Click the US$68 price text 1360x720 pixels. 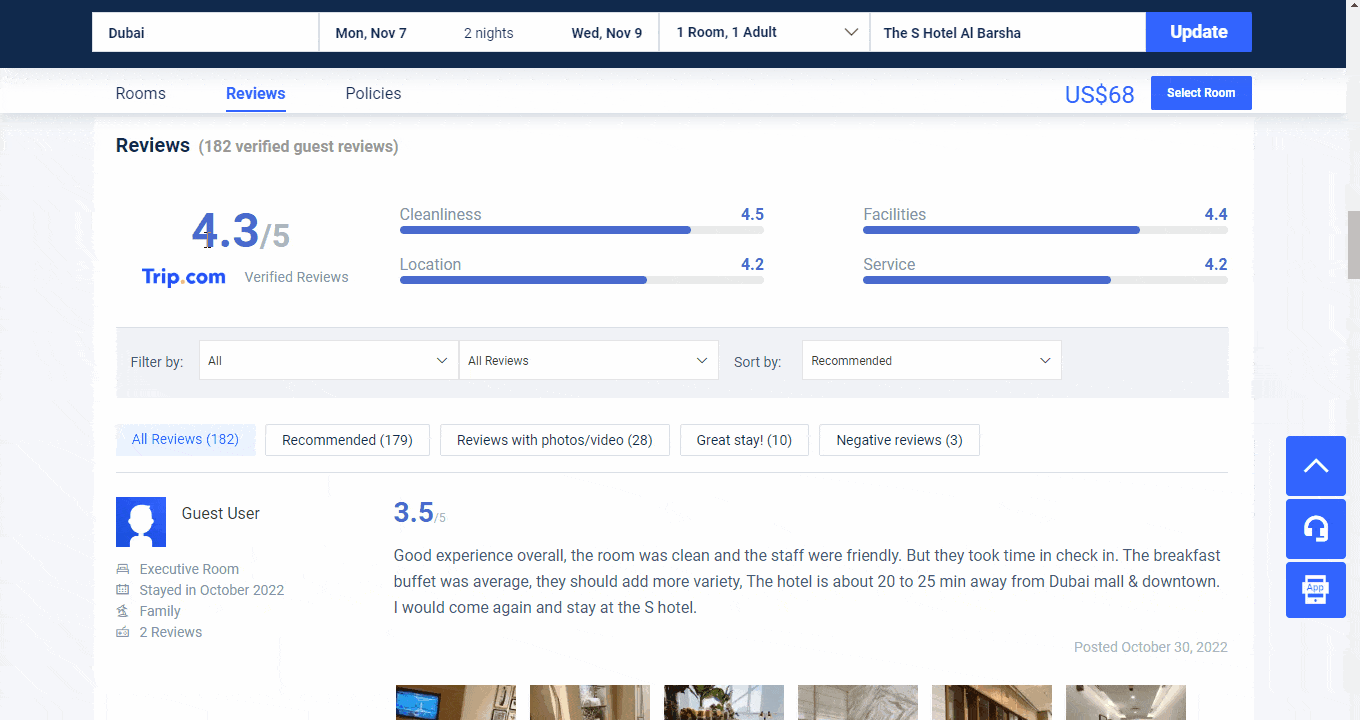point(1099,94)
